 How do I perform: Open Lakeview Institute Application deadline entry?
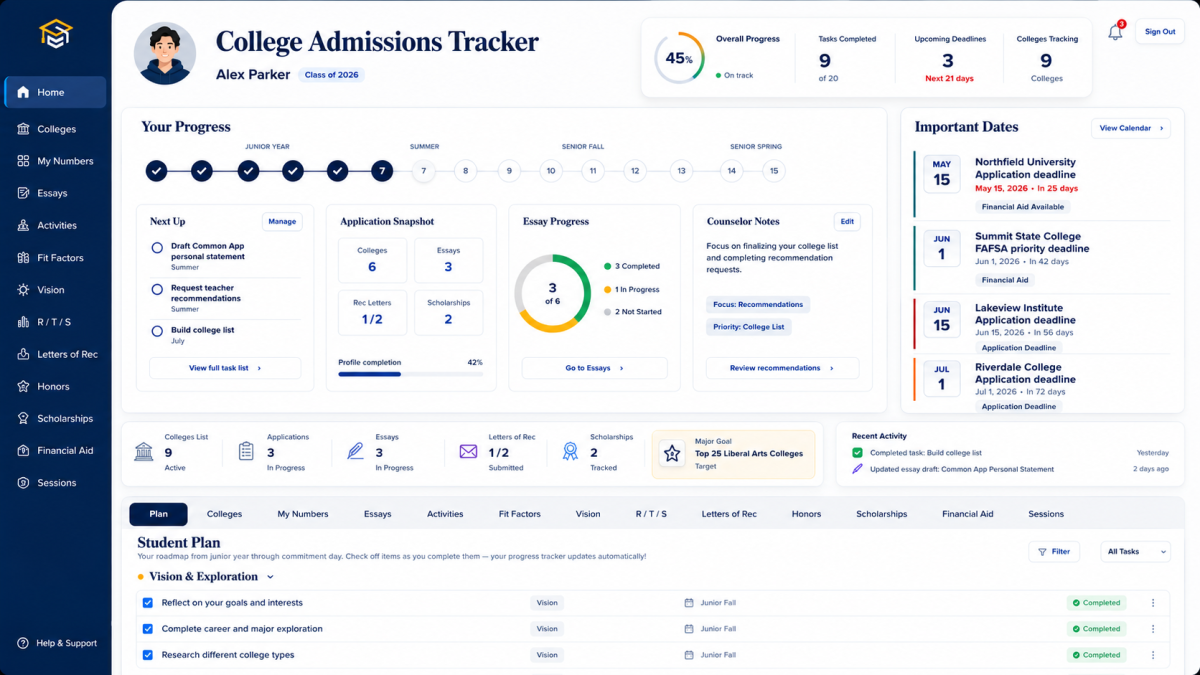[x=1042, y=326]
